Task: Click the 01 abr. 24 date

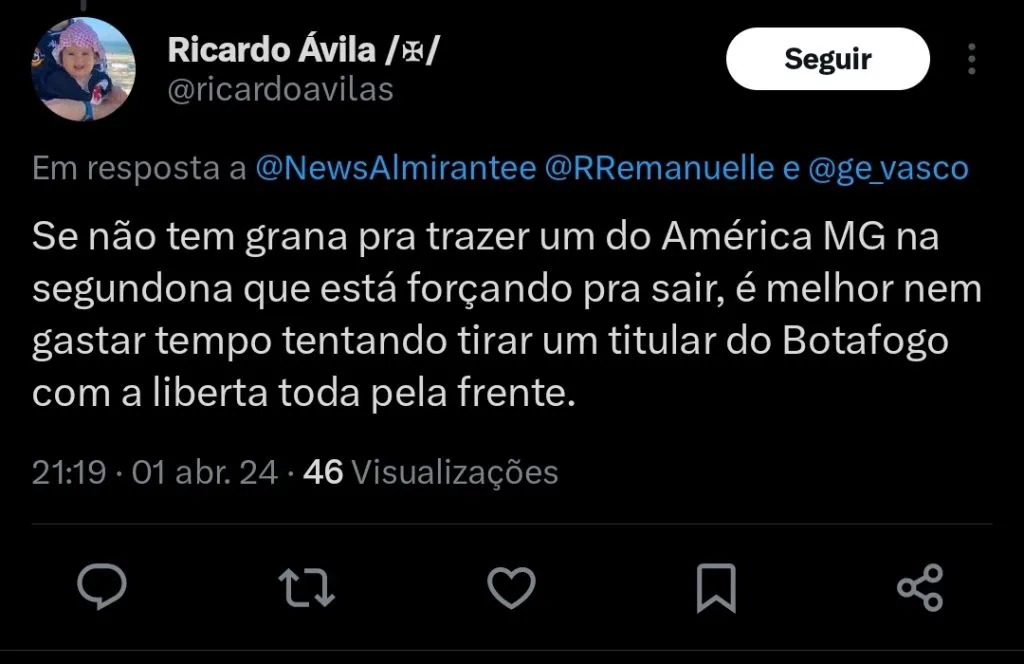Action: (205, 472)
